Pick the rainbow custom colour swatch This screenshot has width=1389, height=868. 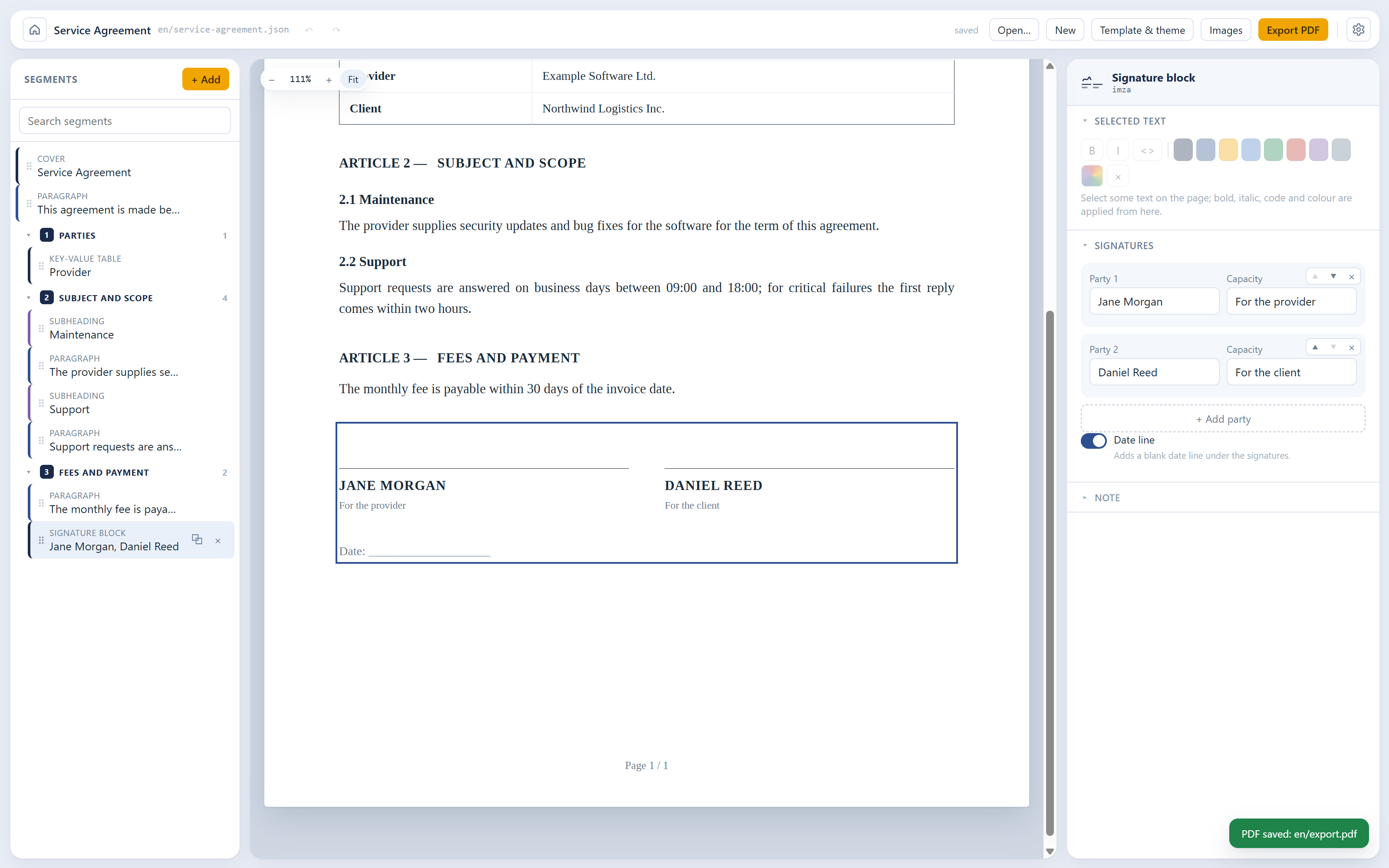point(1092,177)
